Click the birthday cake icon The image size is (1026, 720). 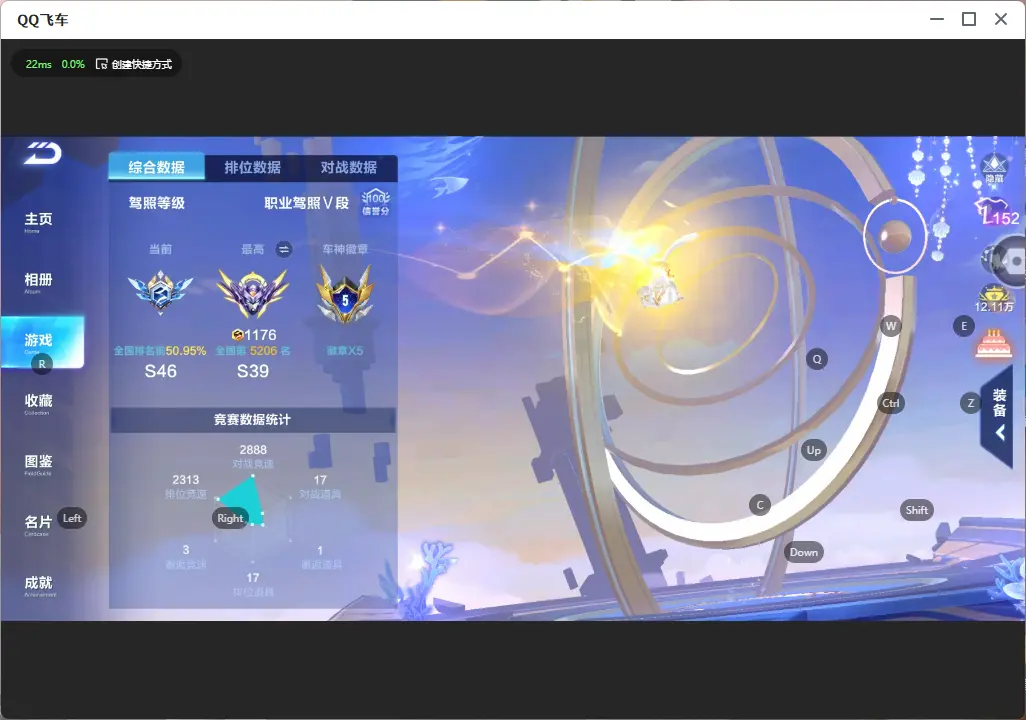click(993, 344)
